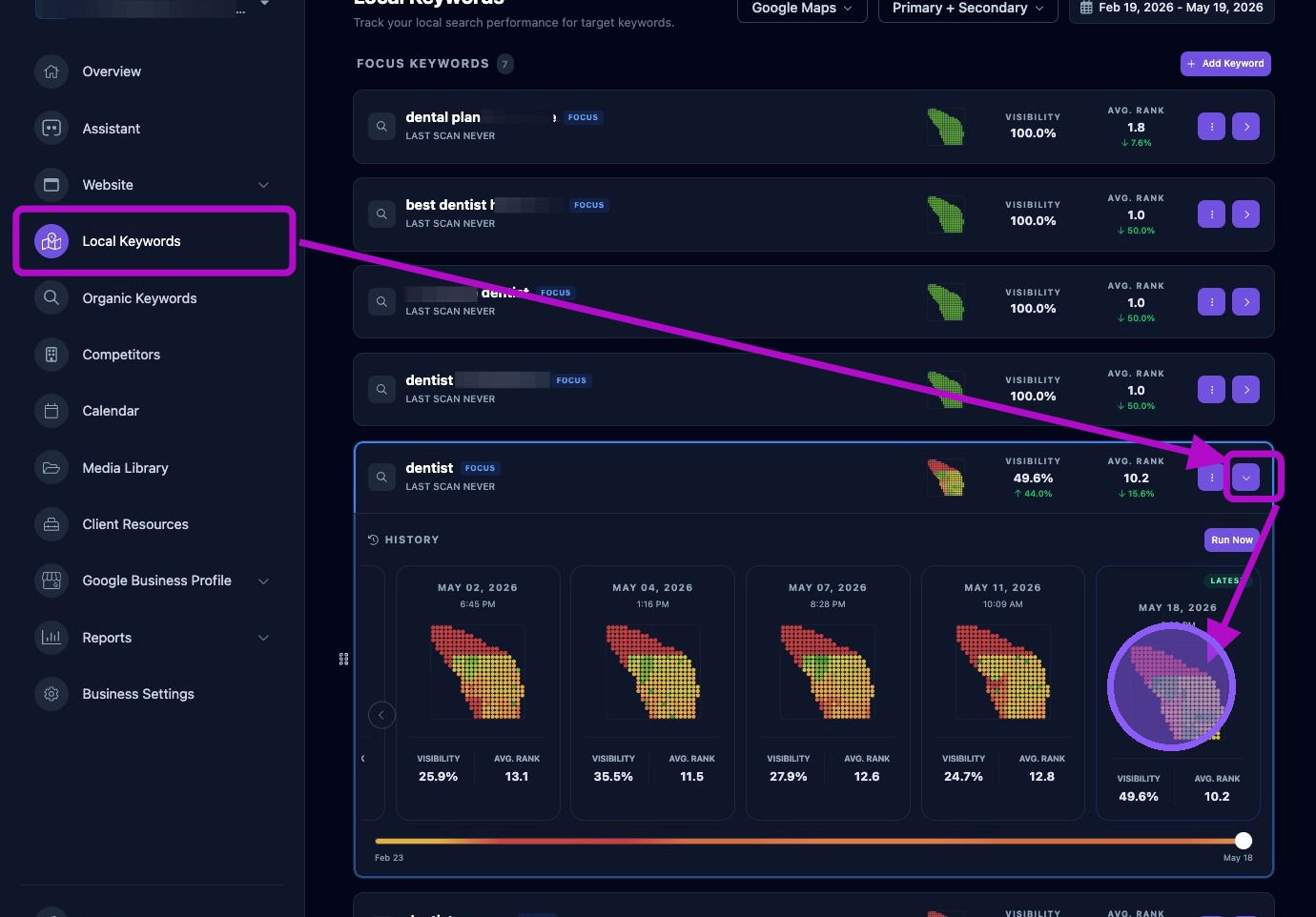Image resolution: width=1316 pixels, height=917 pixels.
Task: Open the May 04, 2026 scan map
Action: [653, 672]
